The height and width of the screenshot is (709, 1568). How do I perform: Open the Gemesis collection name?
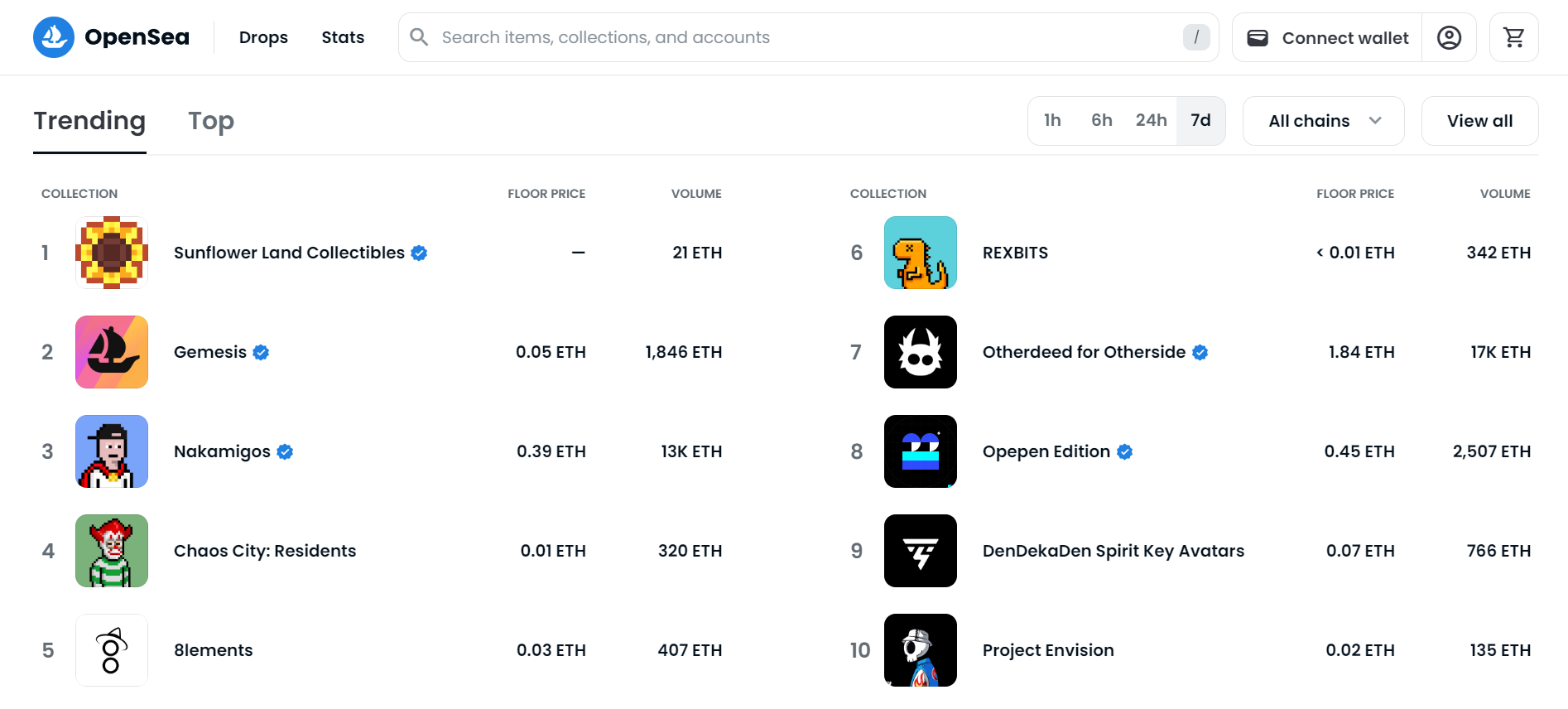(210, 352)
